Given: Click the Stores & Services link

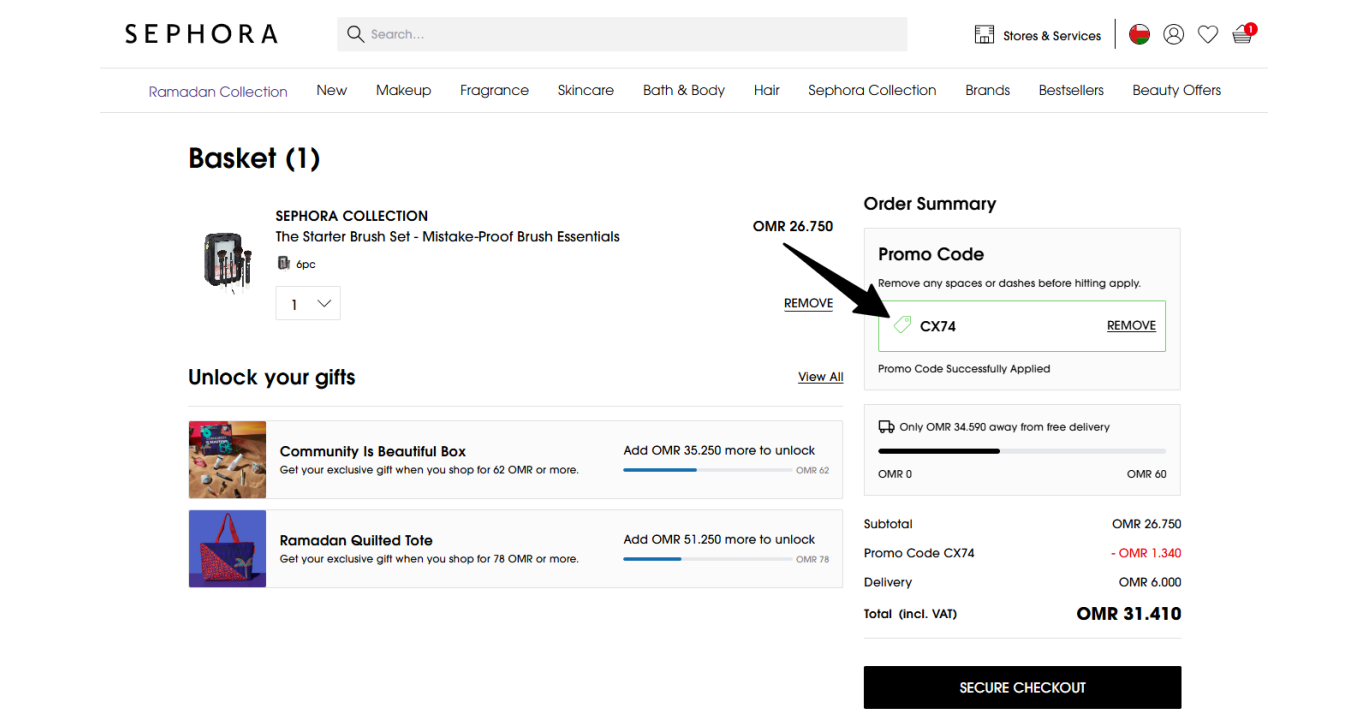Looking at the screenshot, I should (x=1052, y=36).
